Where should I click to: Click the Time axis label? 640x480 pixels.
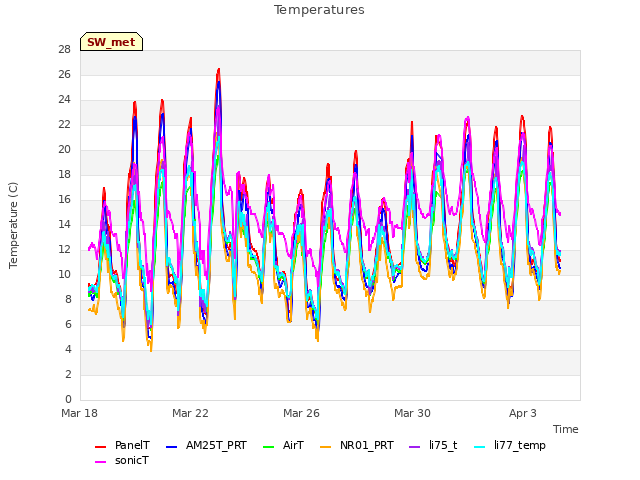click(x=565, y=429)
